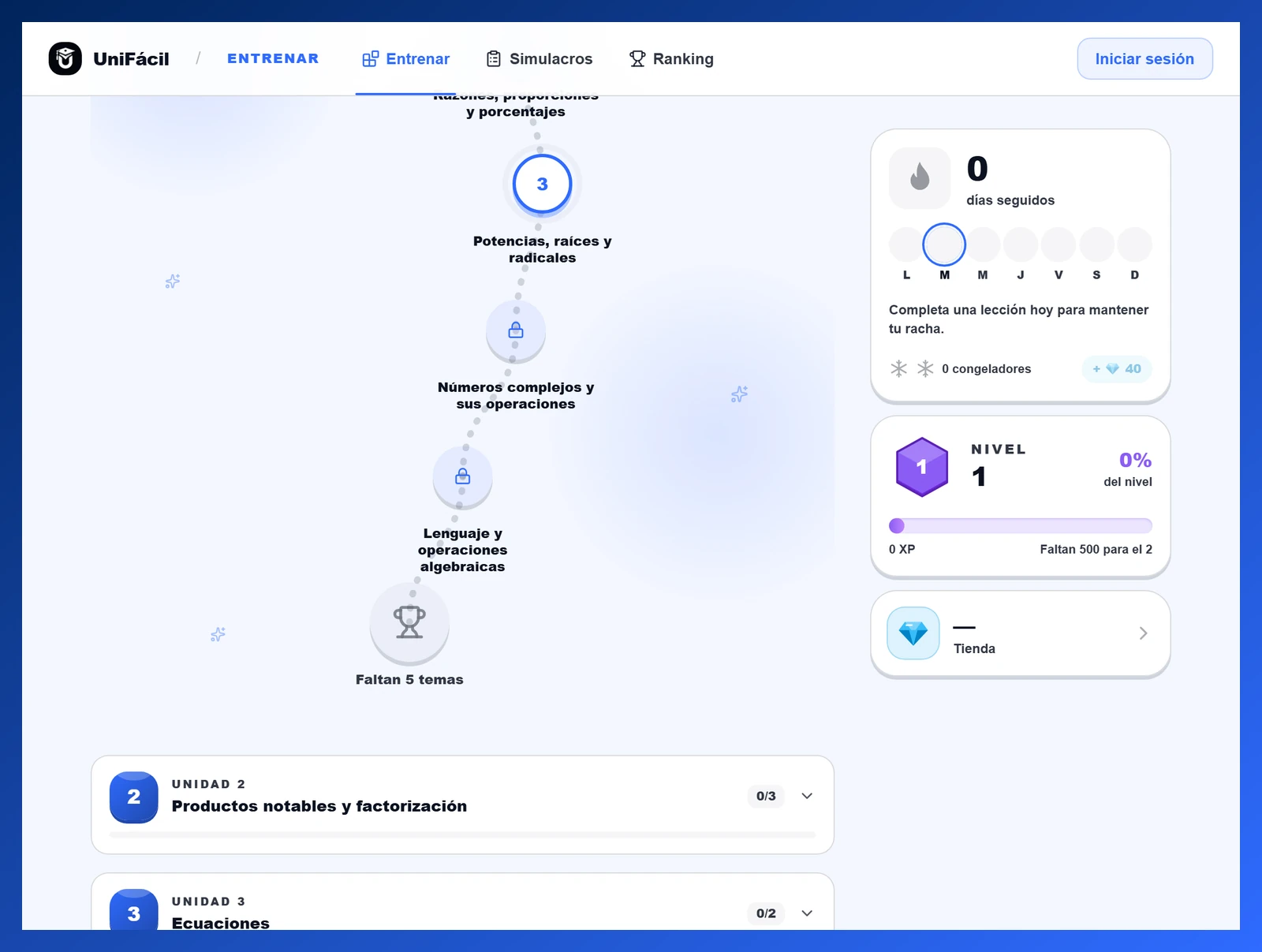This screenshot has height=952, width=1262.
Task: Select the Monday (L) streak circle
Action: (906, 245)
